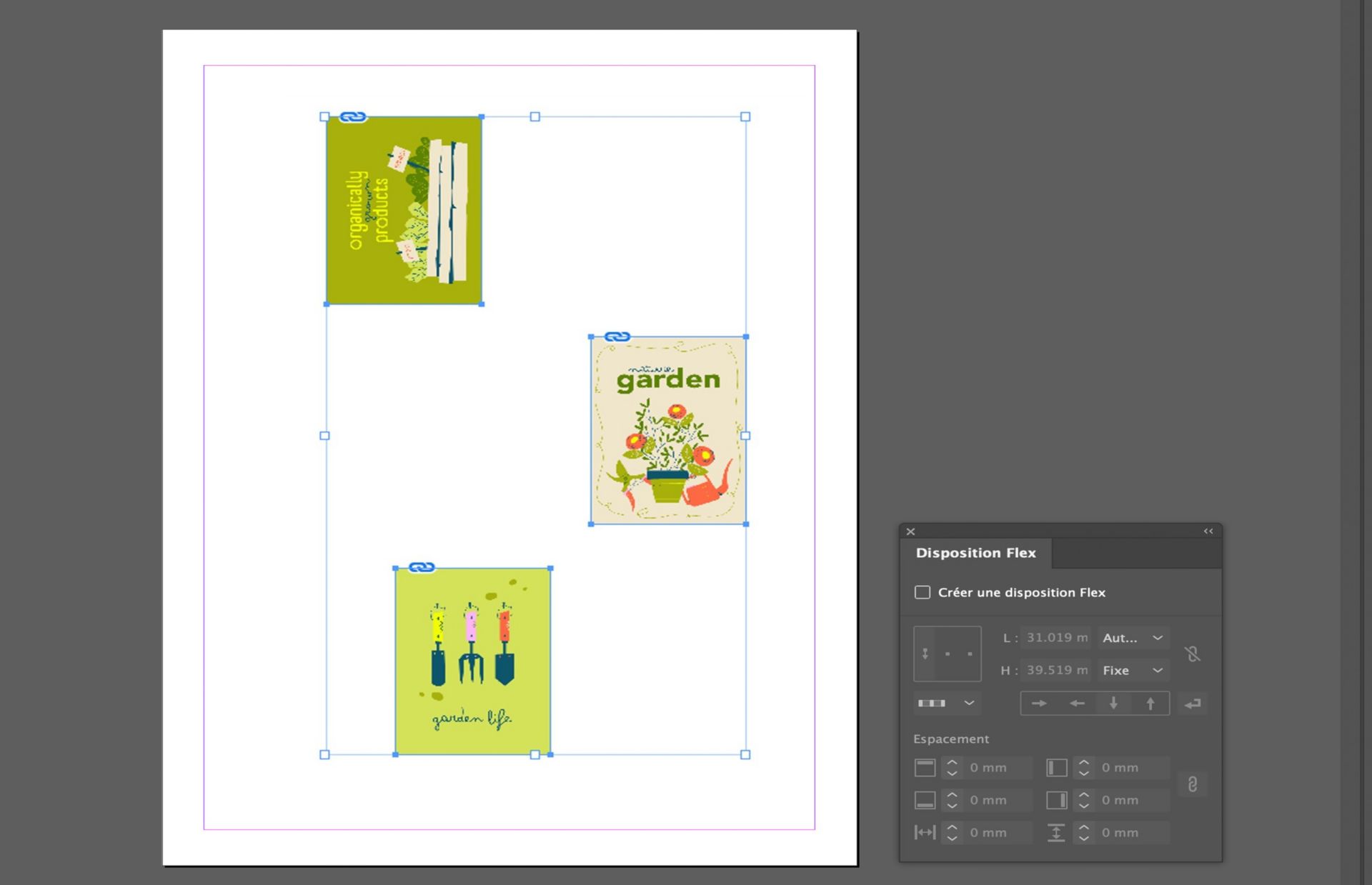1372x885 pixels.
Task: Enable 'Créer une disposition Flex' checkbox
Action: point(923,592)
